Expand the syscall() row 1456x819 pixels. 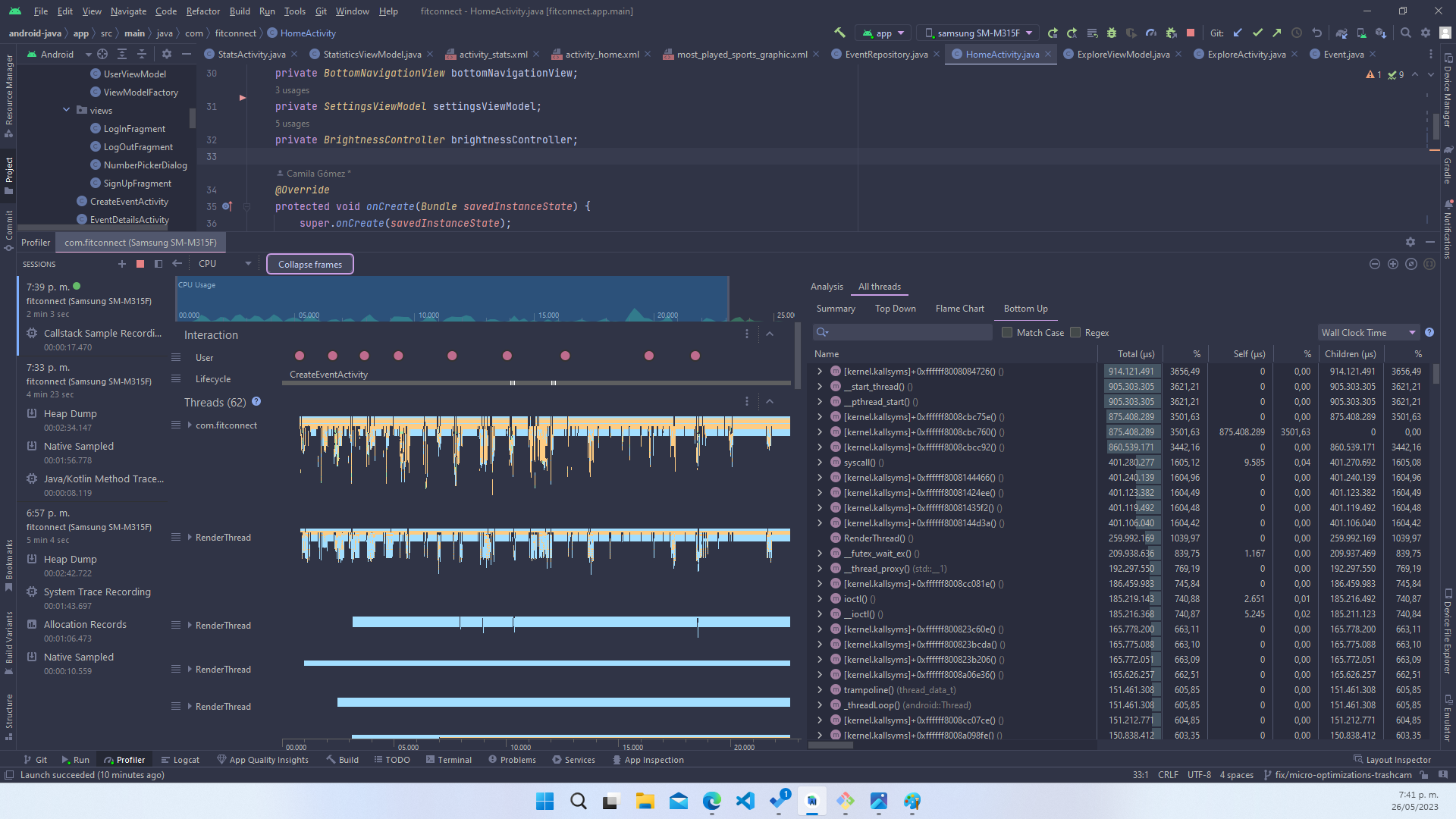(820, 462)
